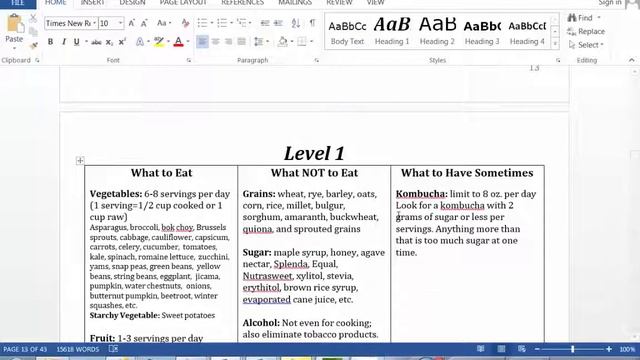
Task: Open the underline style dropdown arrow
Action: point(86,42)
